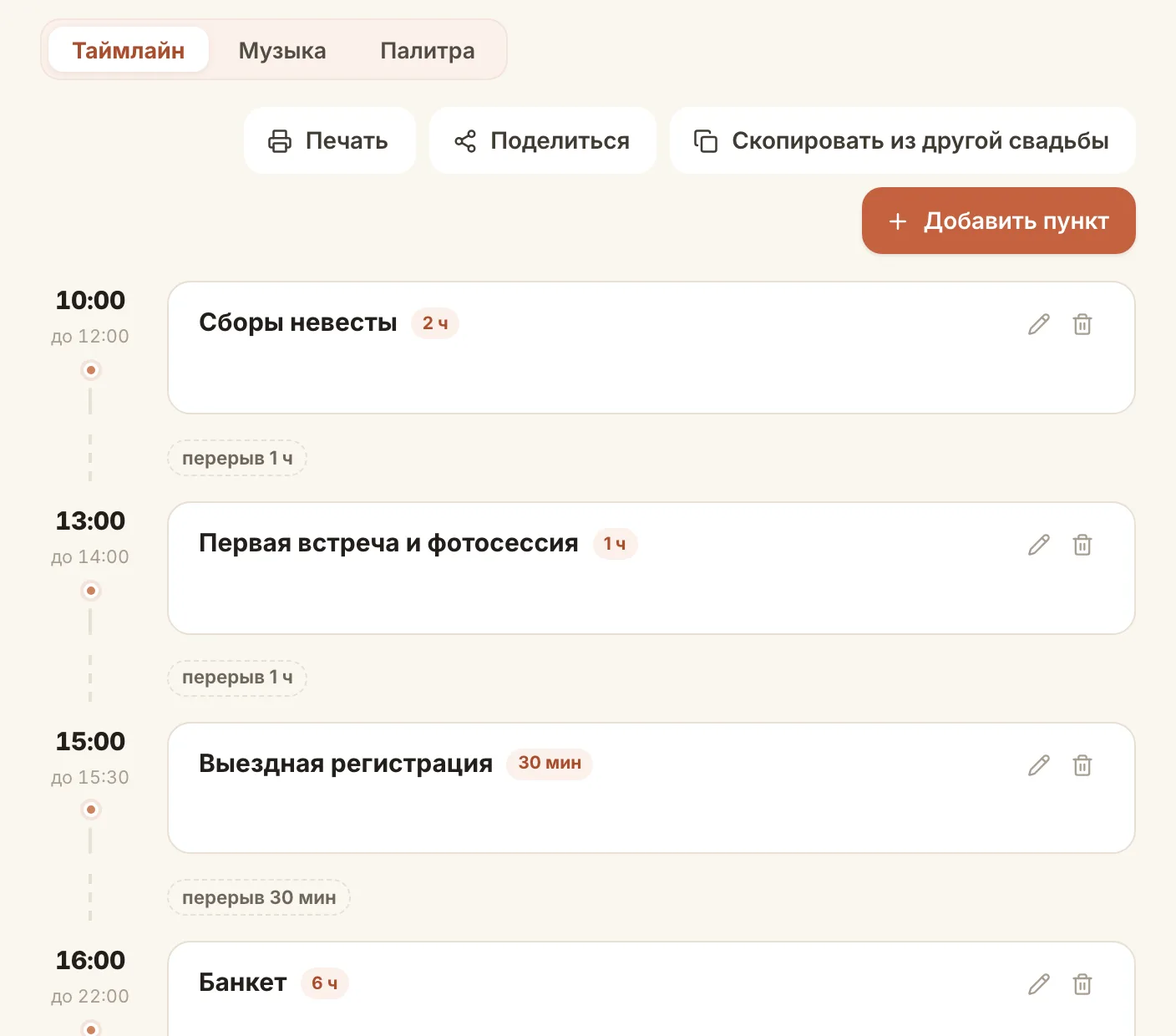Click «перерыв 1 ч» chip after «Сборы невесты»
This screenshot has width=1176, height=1036.
237,458
